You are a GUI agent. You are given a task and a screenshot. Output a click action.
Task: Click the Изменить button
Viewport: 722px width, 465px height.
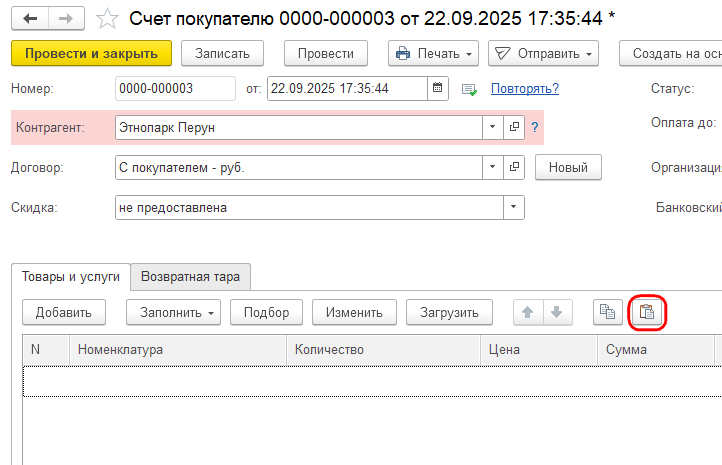(x=355, y=312)
